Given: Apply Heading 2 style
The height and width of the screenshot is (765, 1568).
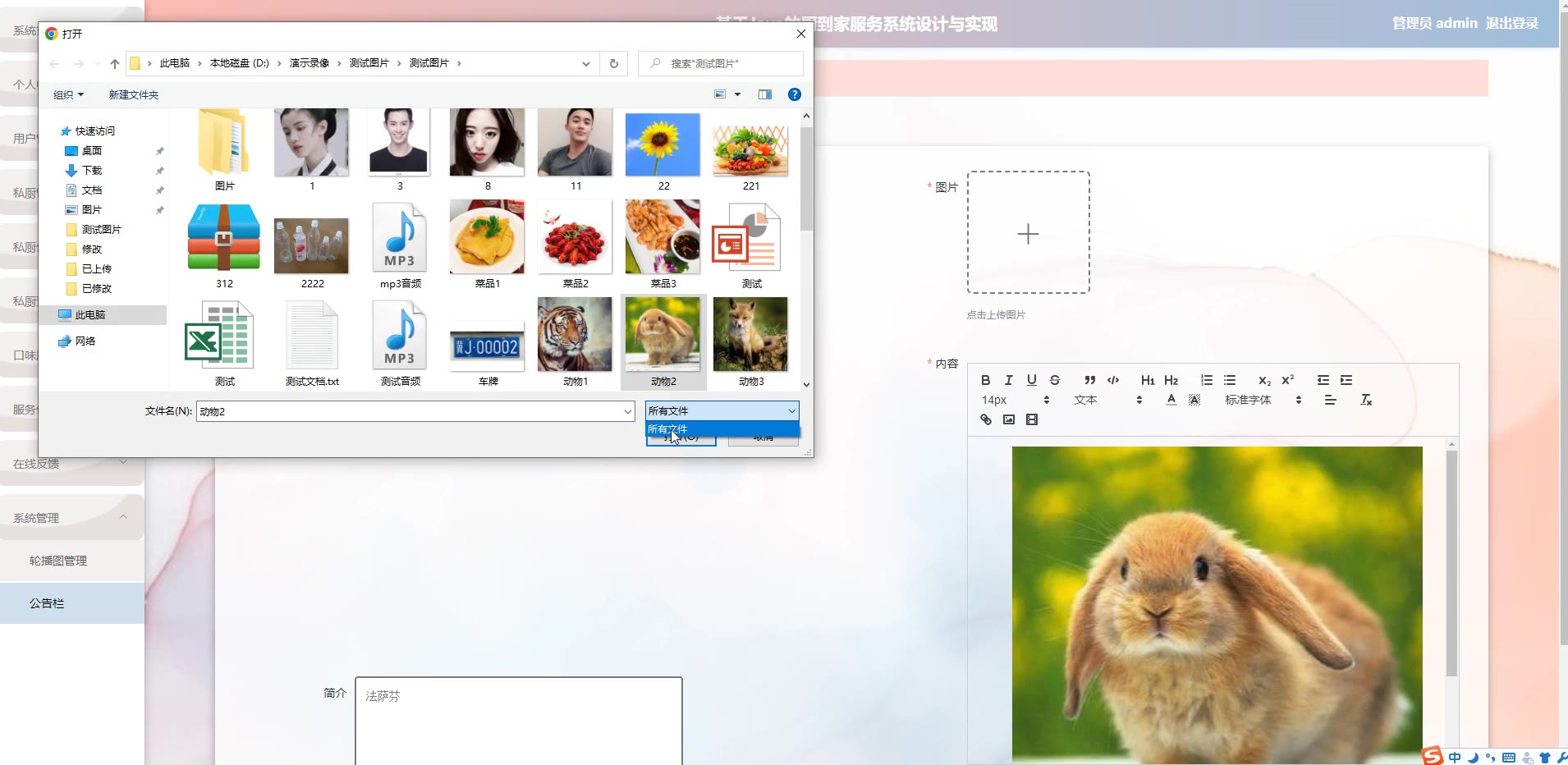Looking at the screenshot, I should click(x=1171, y=380).
